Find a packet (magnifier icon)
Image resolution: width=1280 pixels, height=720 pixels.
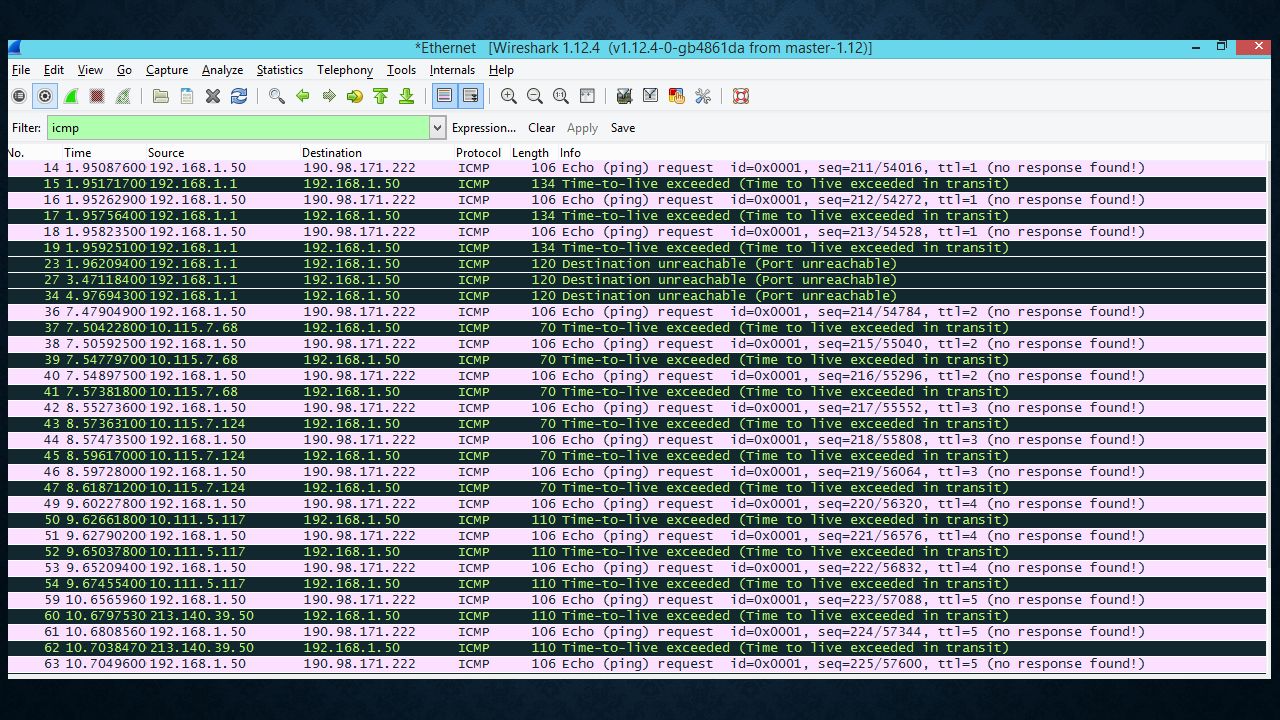(x=276, y=96)
